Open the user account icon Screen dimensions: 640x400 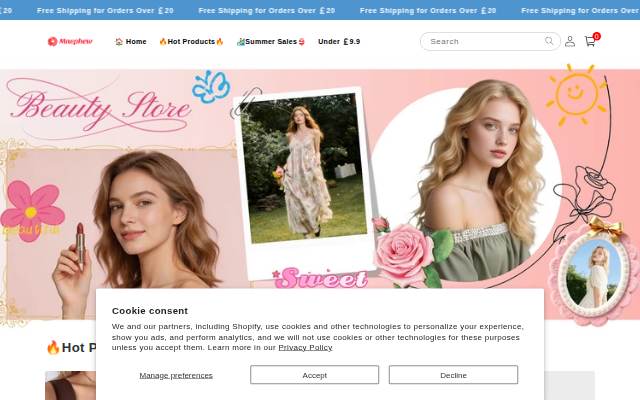570,41
